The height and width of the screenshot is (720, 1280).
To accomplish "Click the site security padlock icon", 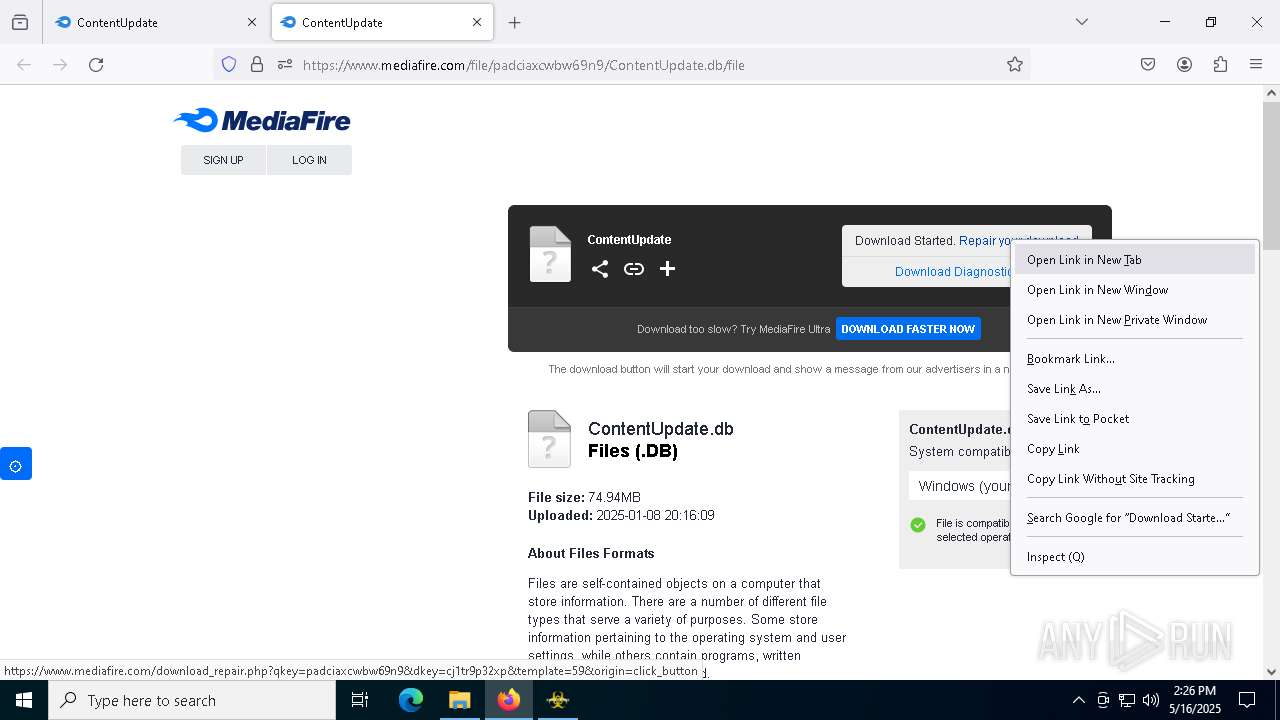I will tap(257, 65).
